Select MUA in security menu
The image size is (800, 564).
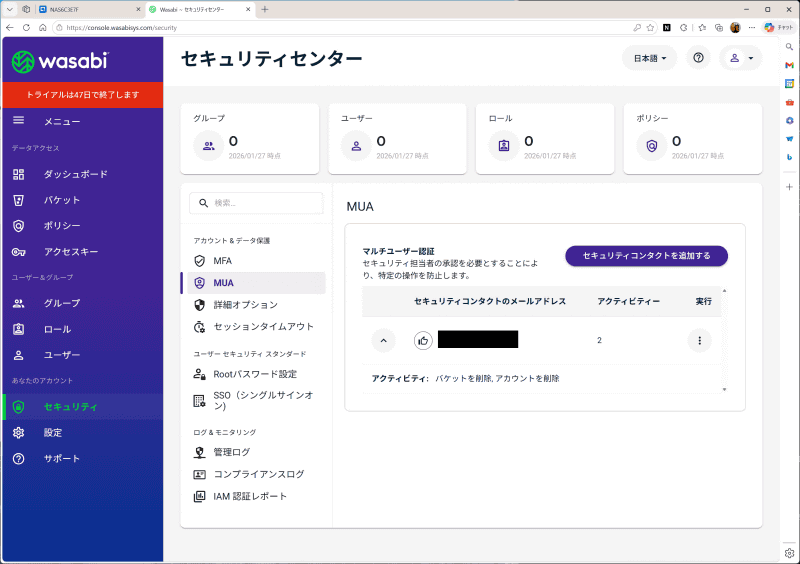click(x=256, y=283)
